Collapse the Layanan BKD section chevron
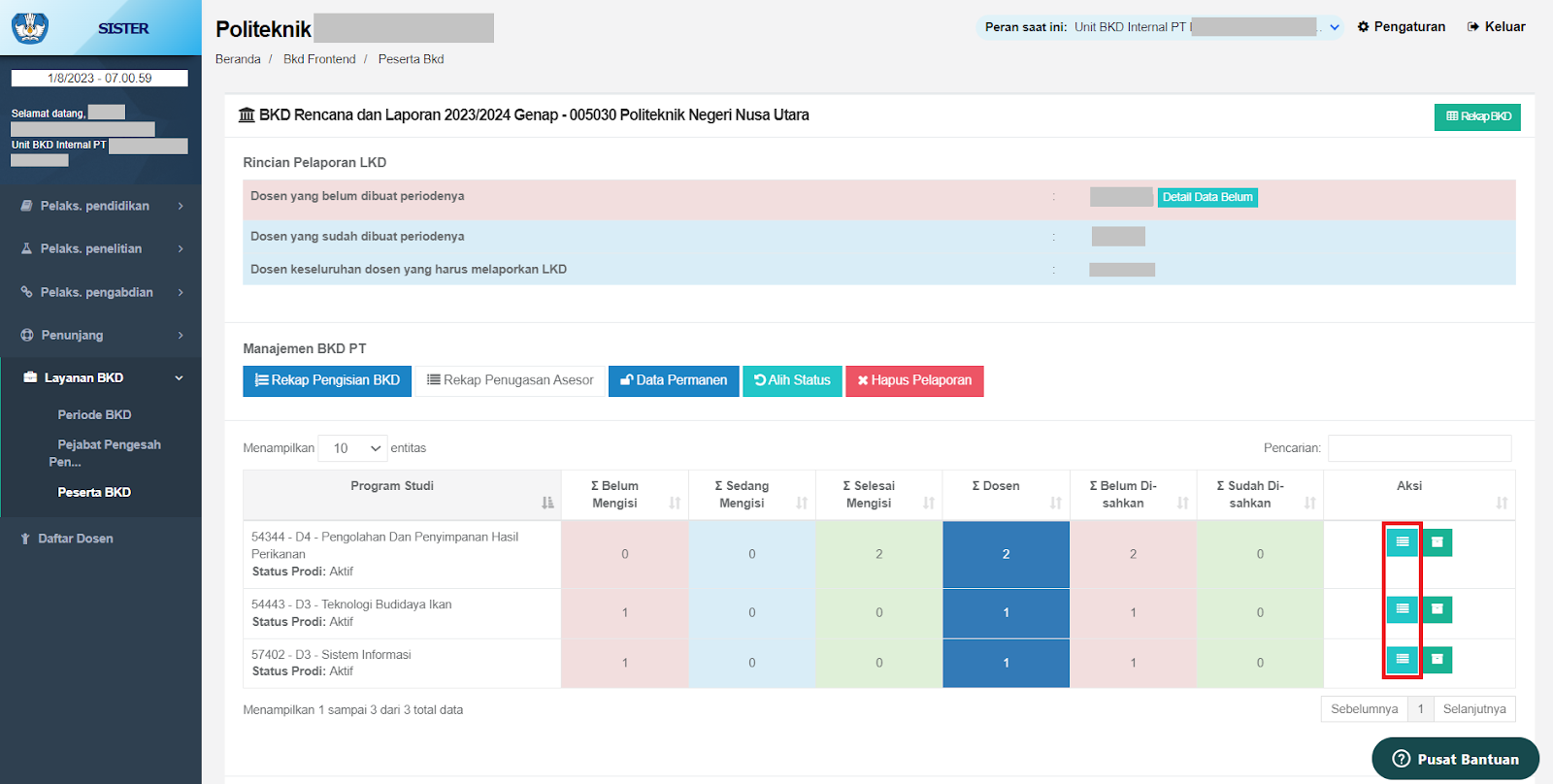Viewport: 1553px width, 784px height. [180, 378]
